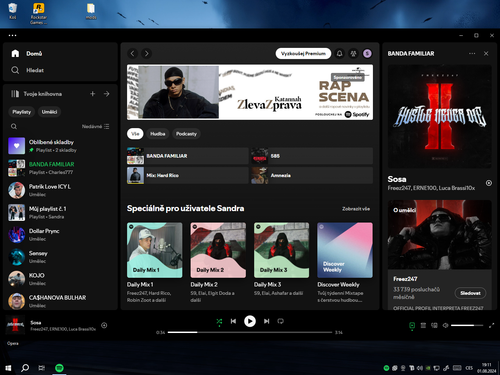This screenshot has width=500, height=375.
Task: Add Sosa to library from player bar
Action: point(104,325)
